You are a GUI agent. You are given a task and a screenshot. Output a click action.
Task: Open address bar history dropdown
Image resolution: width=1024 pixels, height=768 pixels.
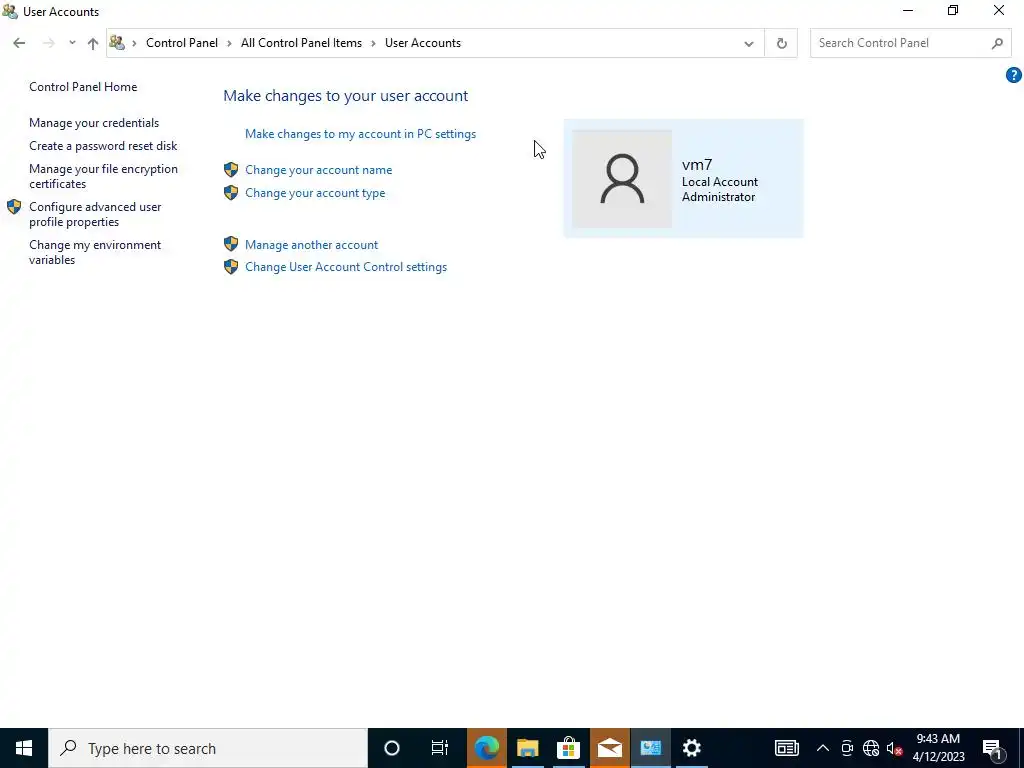[748, 44]
